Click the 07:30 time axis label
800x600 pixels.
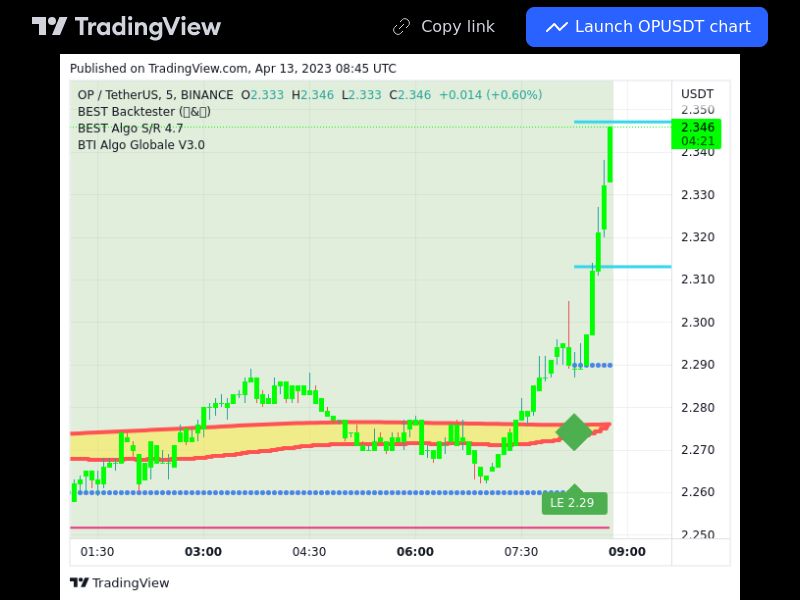click(521, 552)
